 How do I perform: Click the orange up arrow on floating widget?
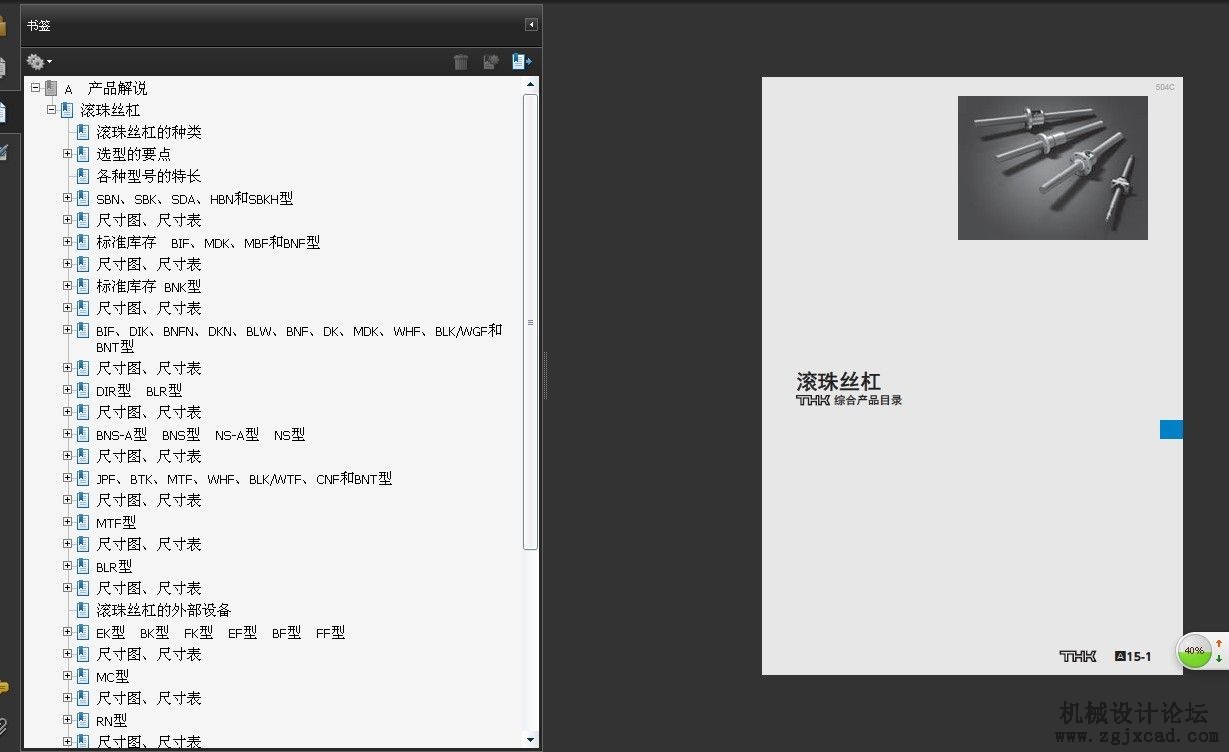1219,642
